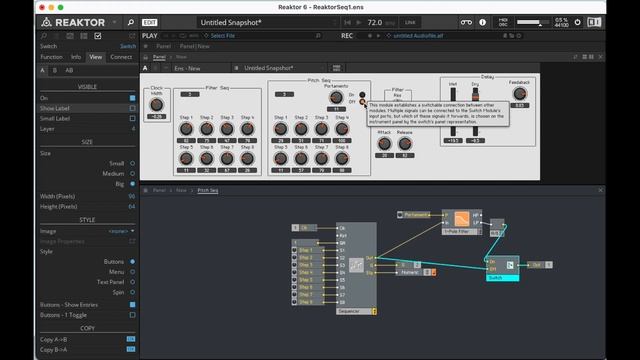
Task: Click the record button in REC bar
Action: click(x=370, y=36)
